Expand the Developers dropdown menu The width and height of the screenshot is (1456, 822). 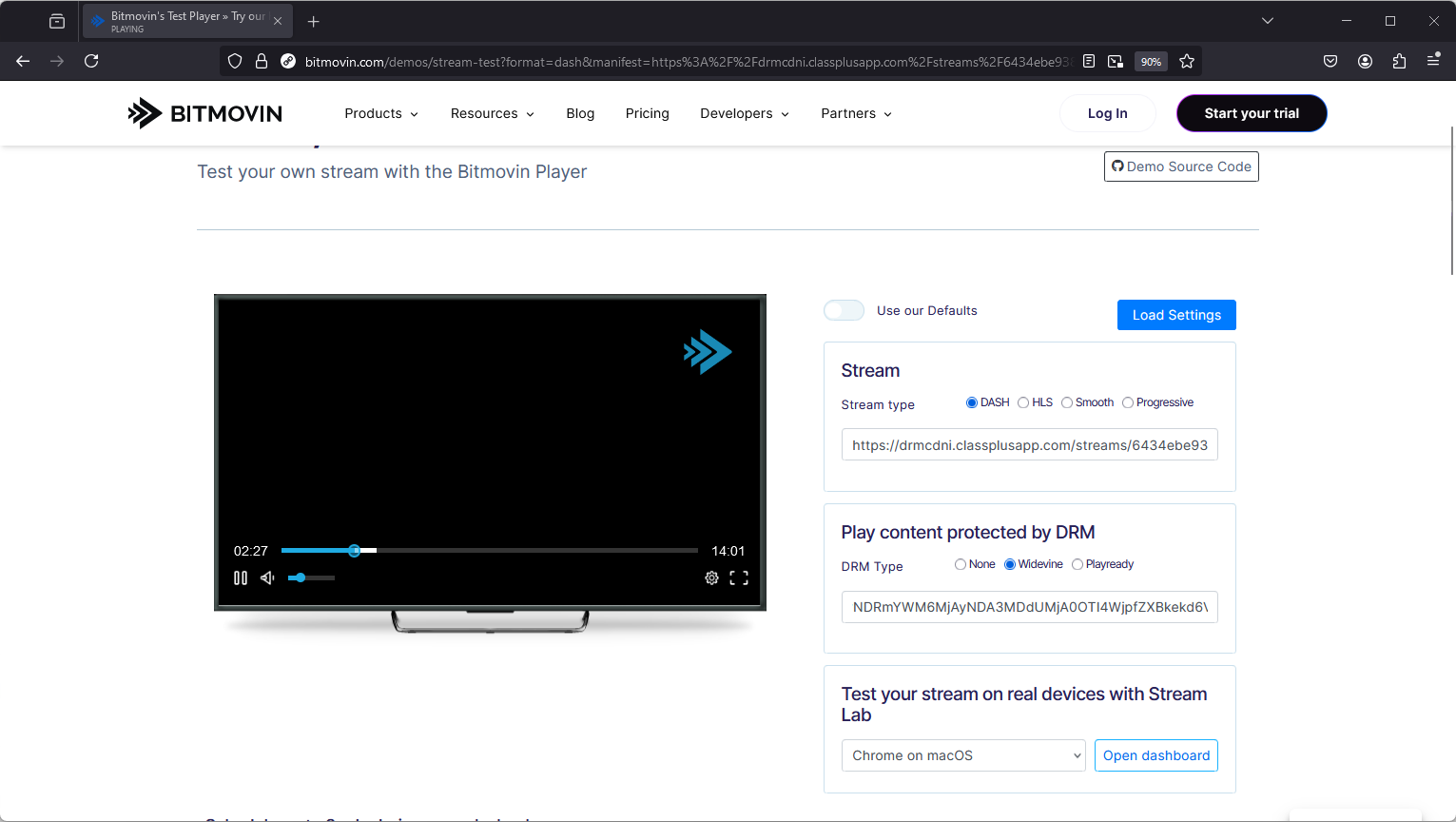[x=745, y=113]
